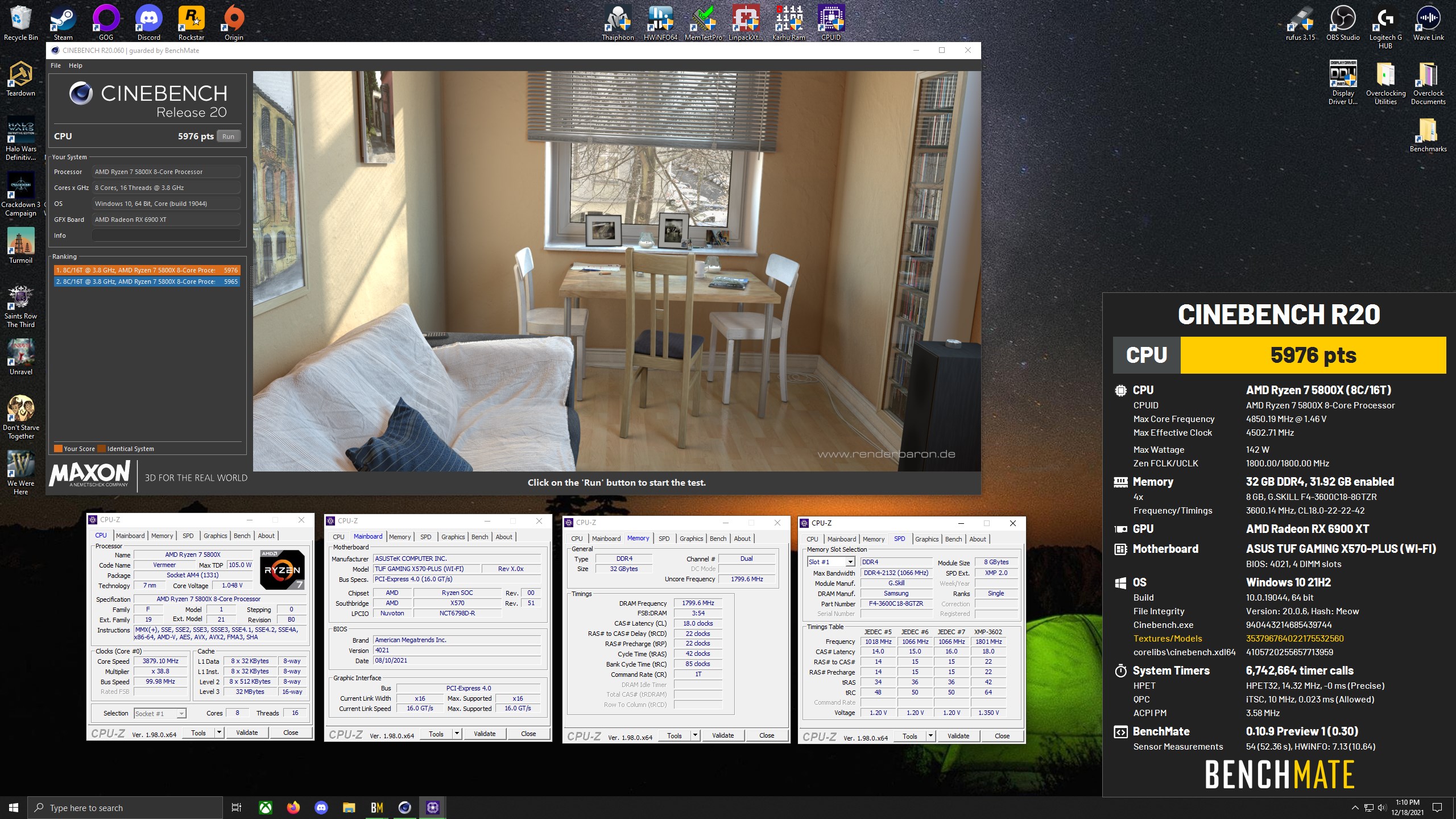Open the Thaiphoon desktop icon
This screenshot has height=819, width=1456.
(x=618, y=23)
